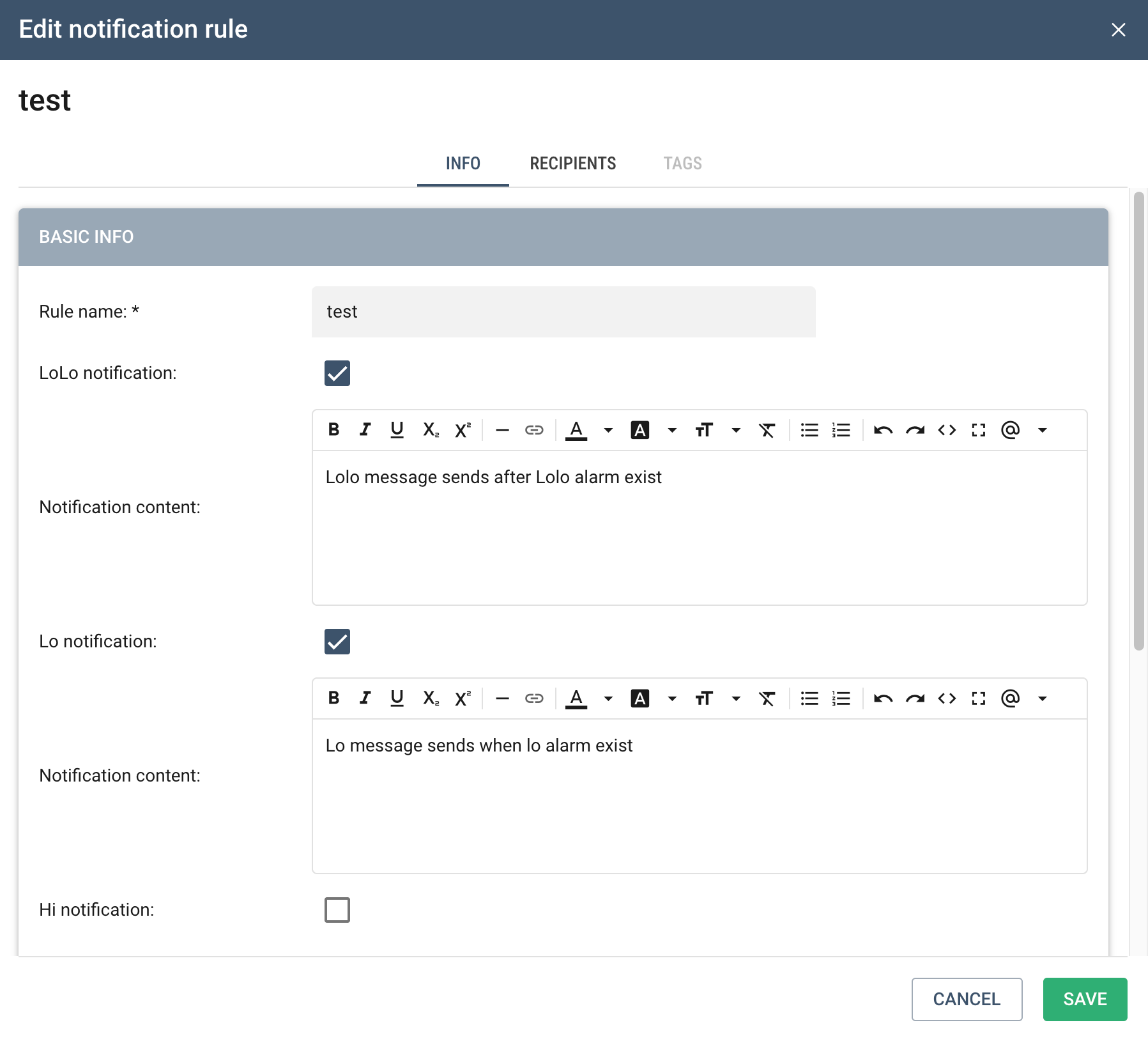
Task: Insert @ mention in LoLo editor
Action: point(1011,430)
